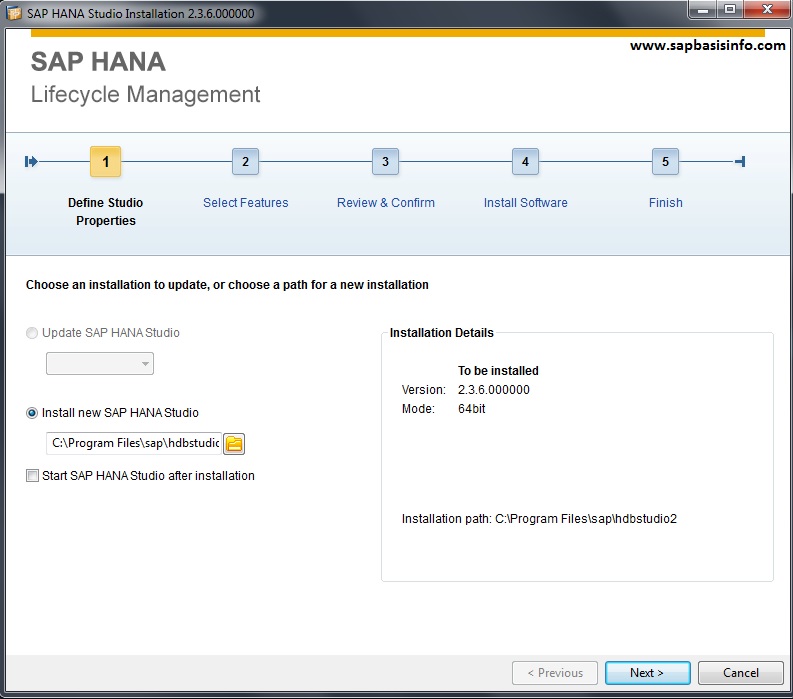Enable Start SAP HANA Studio after installation
The height and width of the screenshot is (699, 793).
[32, 475]
